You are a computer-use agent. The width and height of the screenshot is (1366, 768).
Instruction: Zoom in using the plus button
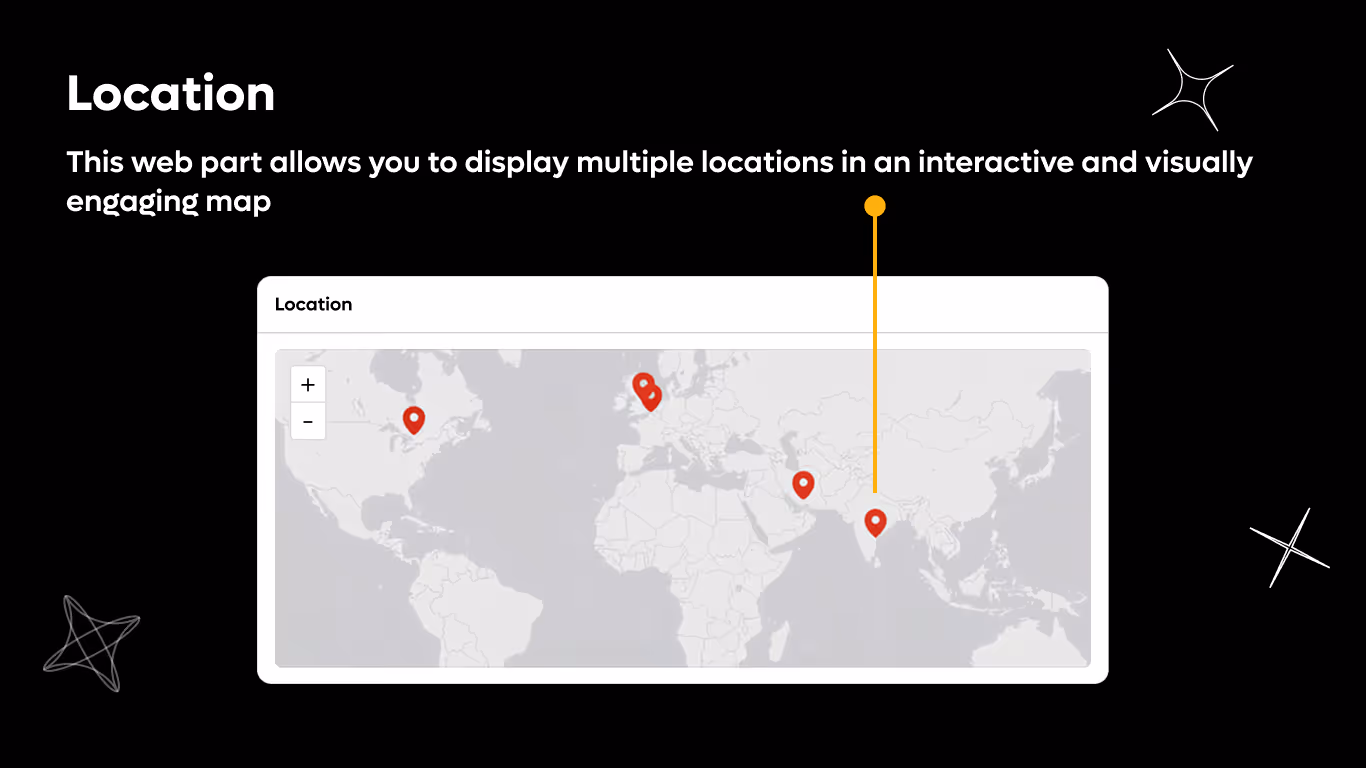point(308,384)
